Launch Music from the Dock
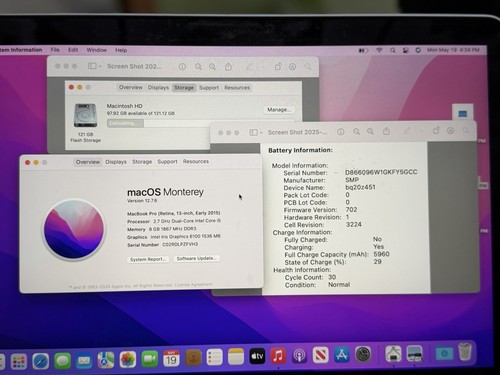The width and height of the screenshot is (500, 375). pyautogui.click(x=278, y=356)
